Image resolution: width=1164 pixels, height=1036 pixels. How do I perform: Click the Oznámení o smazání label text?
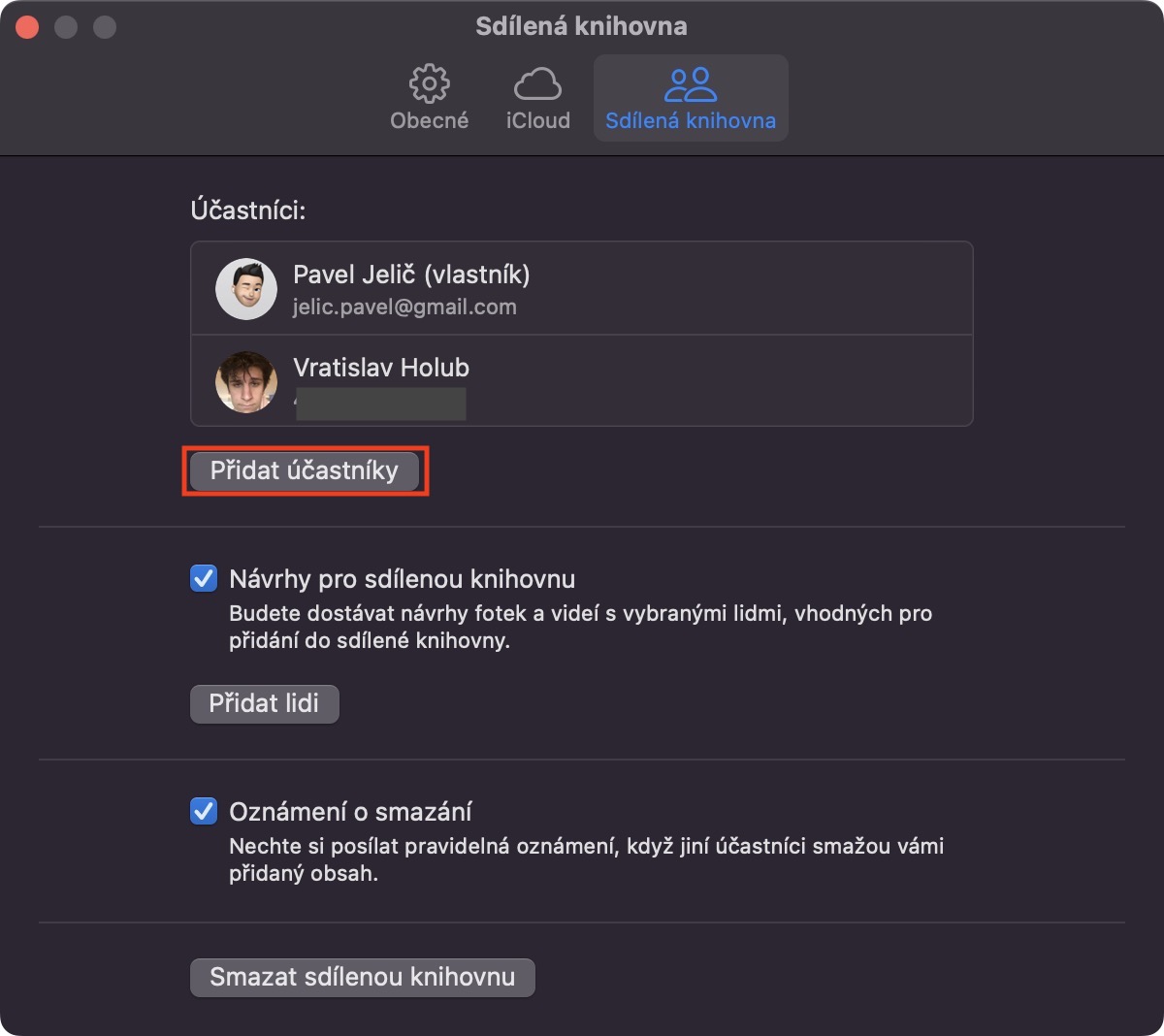350,811
